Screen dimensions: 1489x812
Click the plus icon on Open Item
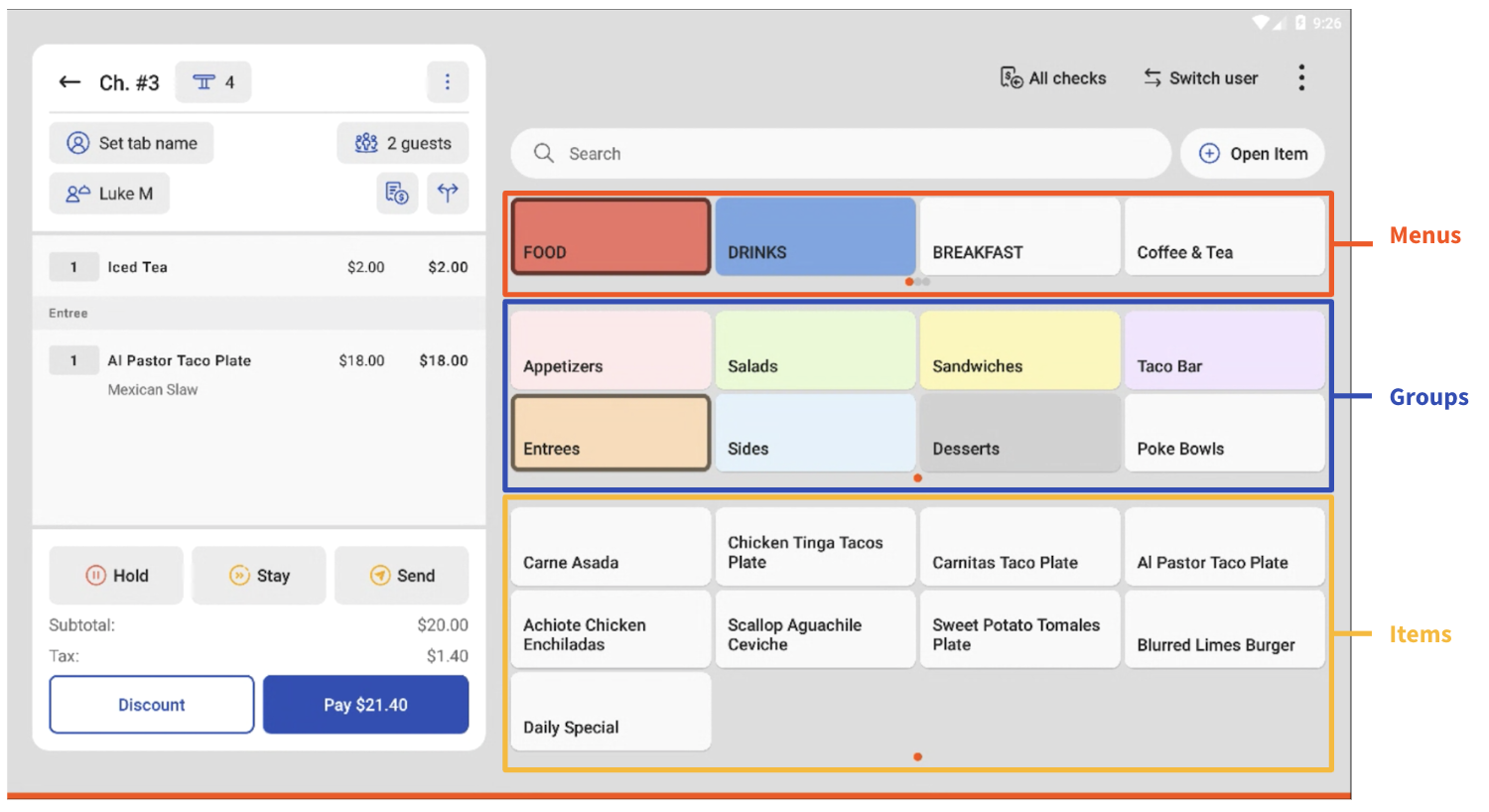pyautogui.click(x=1209, y=154)
